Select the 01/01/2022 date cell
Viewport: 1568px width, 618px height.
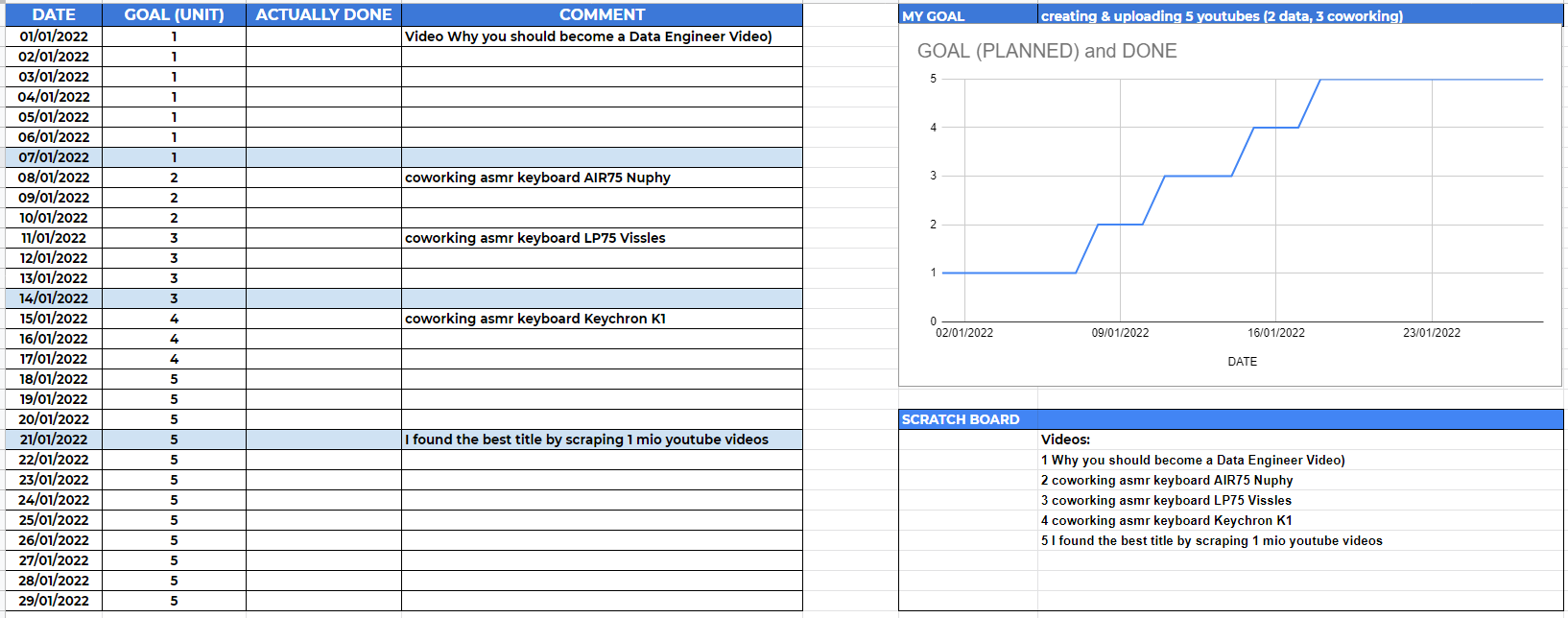tap(54, 36)
